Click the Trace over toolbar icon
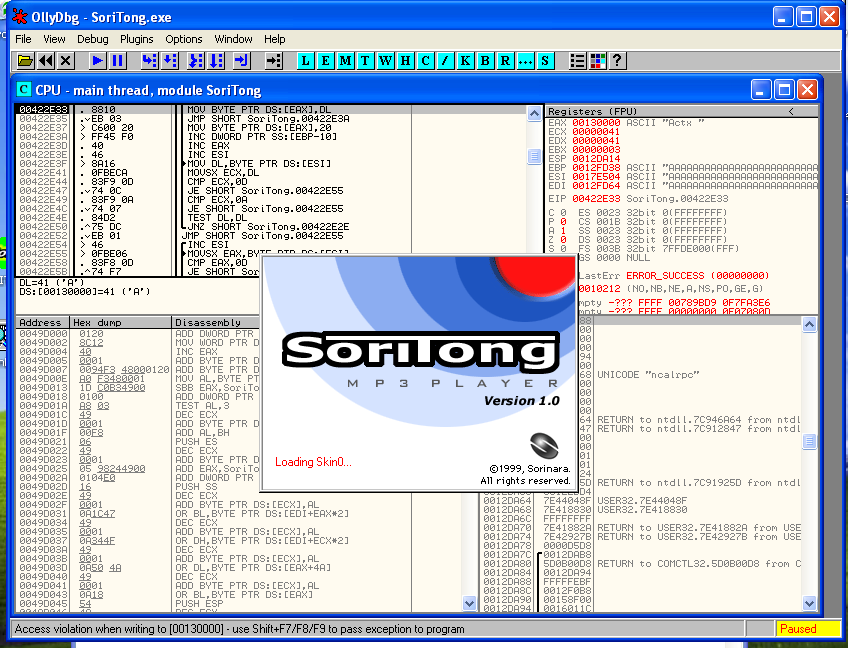Image resolution: width=848 pixels, height=648 pixels. (216, 60)
